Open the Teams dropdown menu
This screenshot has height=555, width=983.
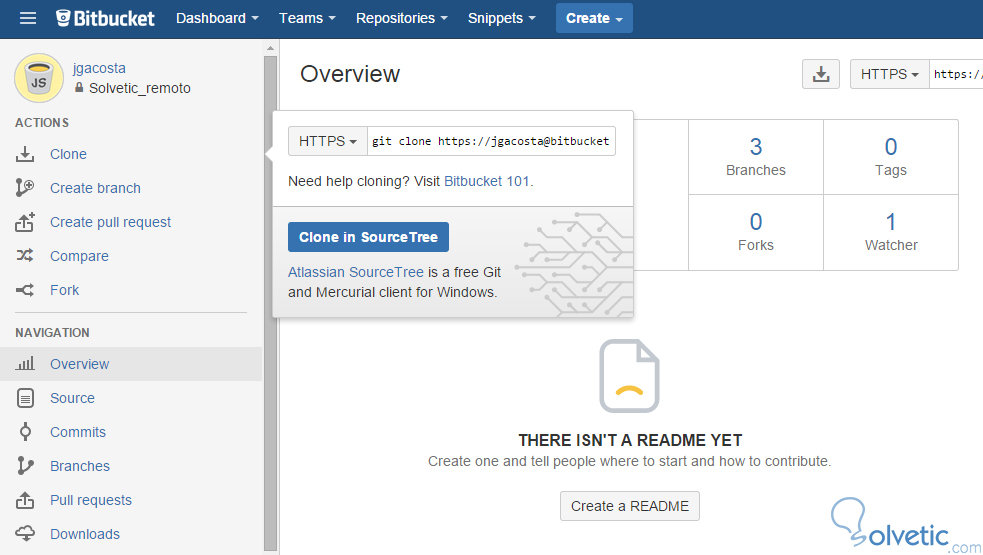point(307,18)
